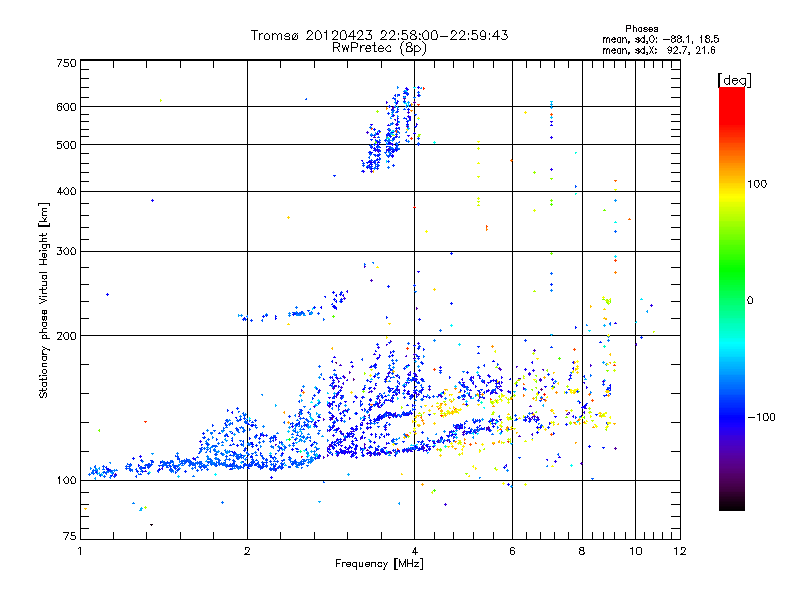Select the subtitle text RwPretec (8p)
This screenshot has height=600, width=800.
tap(379, 48)
